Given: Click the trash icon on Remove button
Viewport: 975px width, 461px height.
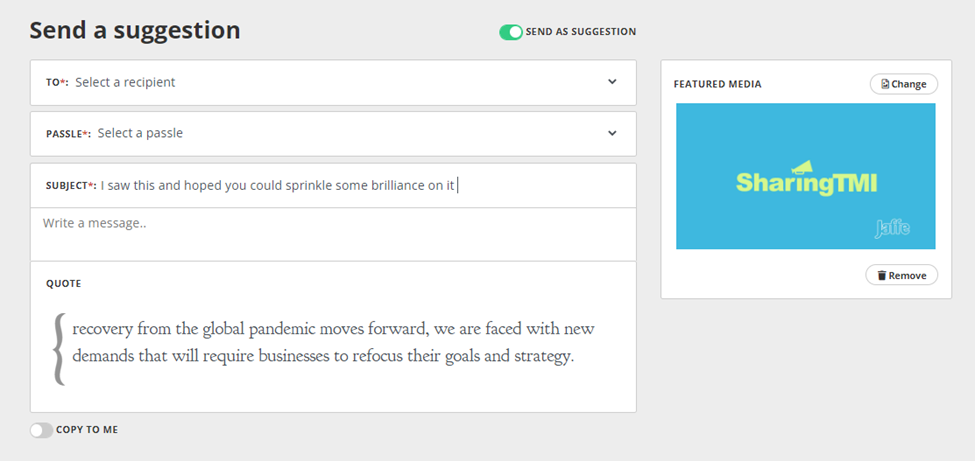Looking at the screenshot, I should click(x=882, y=275).
